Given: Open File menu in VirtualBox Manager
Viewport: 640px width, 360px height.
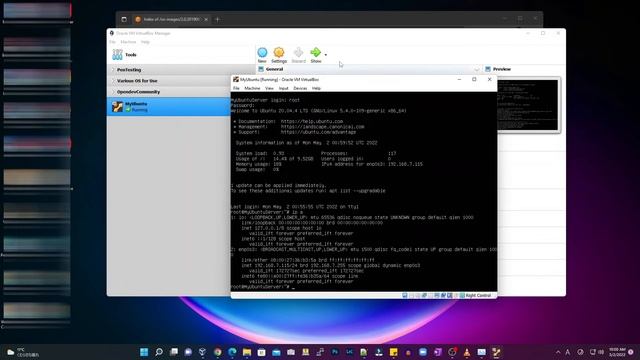Looking at the screenshot, I should 112,42.
